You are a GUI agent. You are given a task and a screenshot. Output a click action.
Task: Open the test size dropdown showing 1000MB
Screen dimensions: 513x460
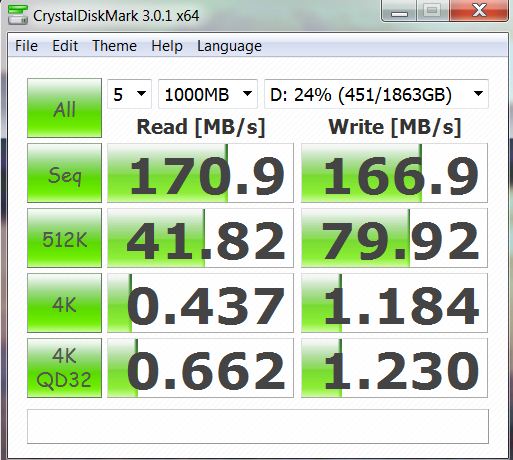pos(208,94)
